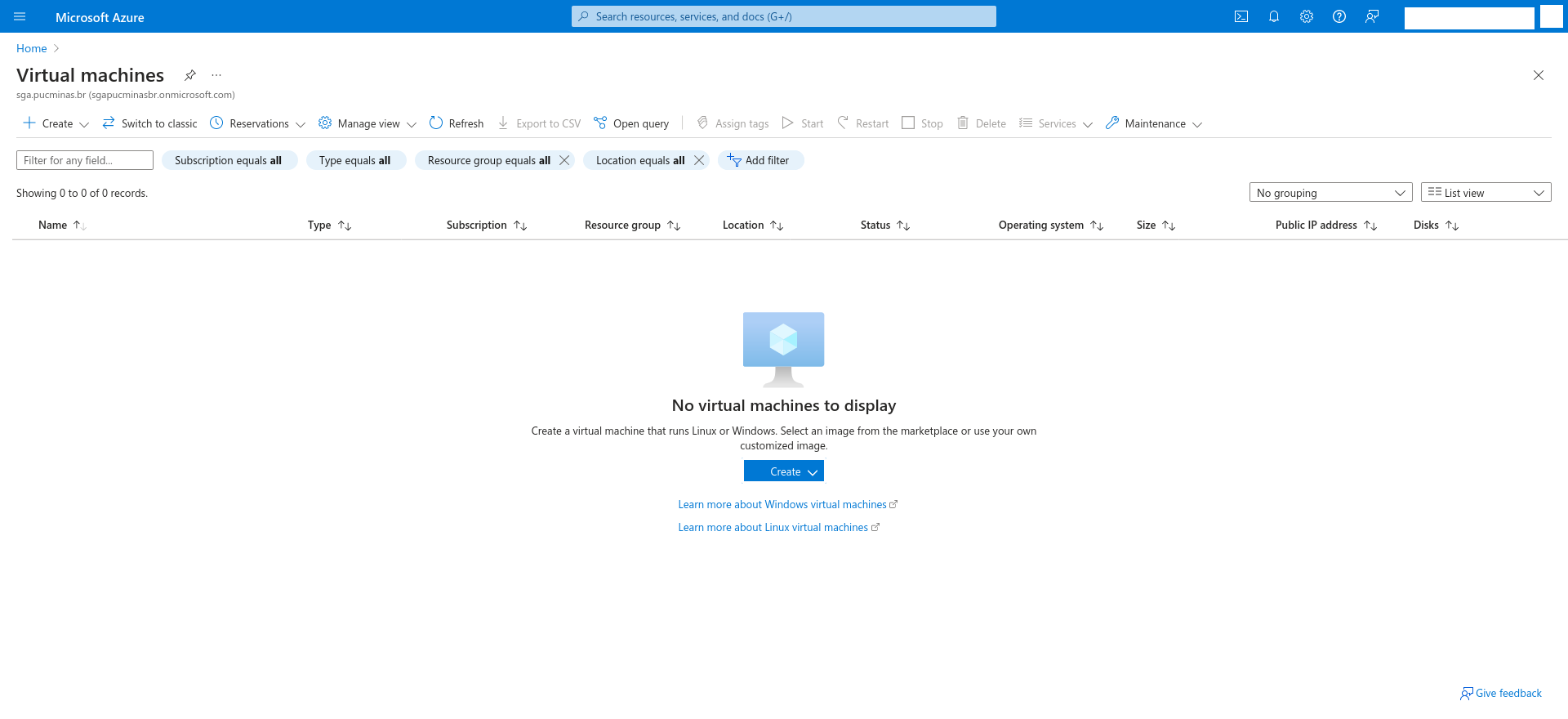Sort by Disks column
This screenshot has width=1568, height=719.
(1436, 225)
